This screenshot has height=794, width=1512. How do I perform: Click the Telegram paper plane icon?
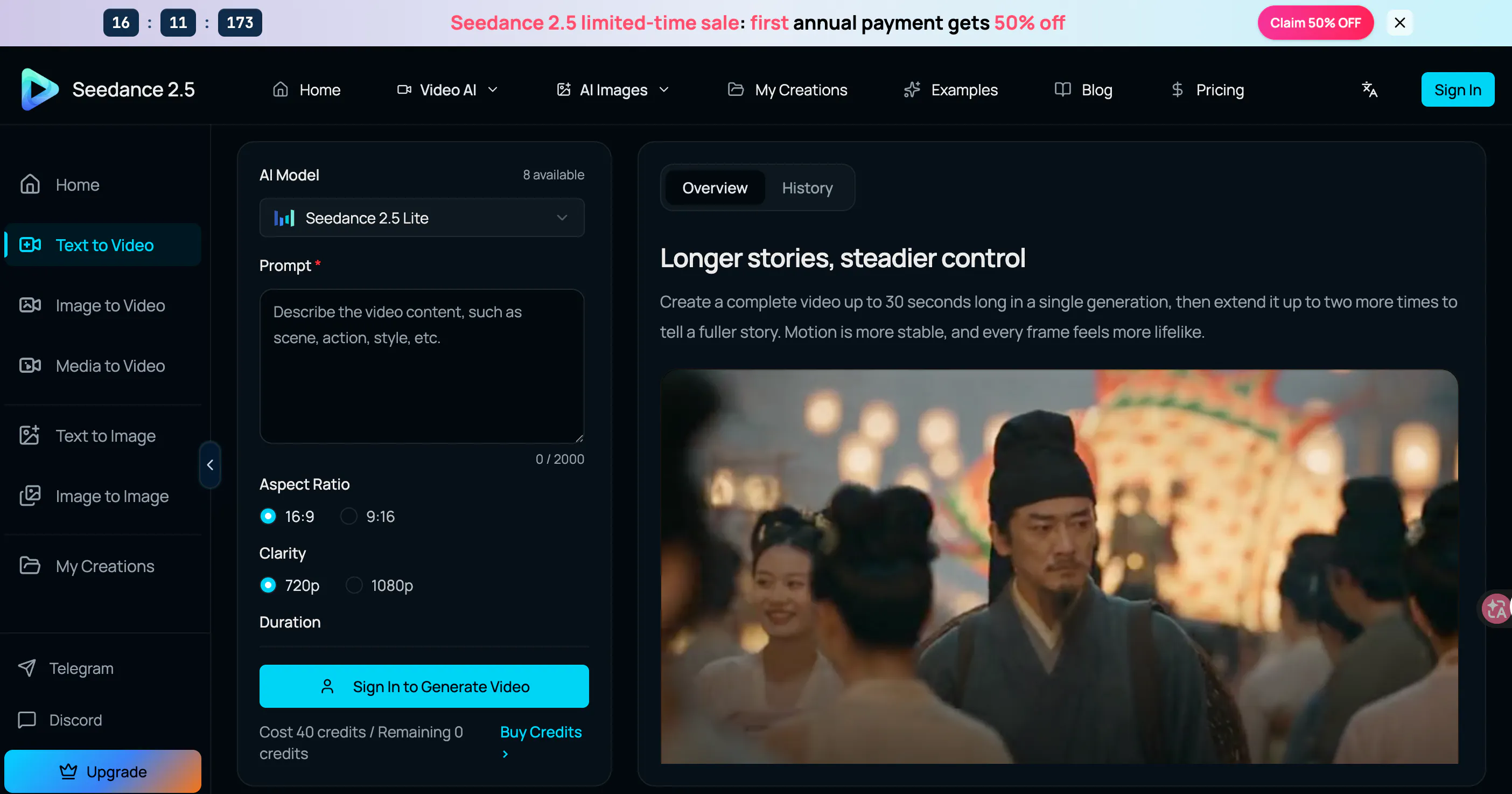click(27, 668)
